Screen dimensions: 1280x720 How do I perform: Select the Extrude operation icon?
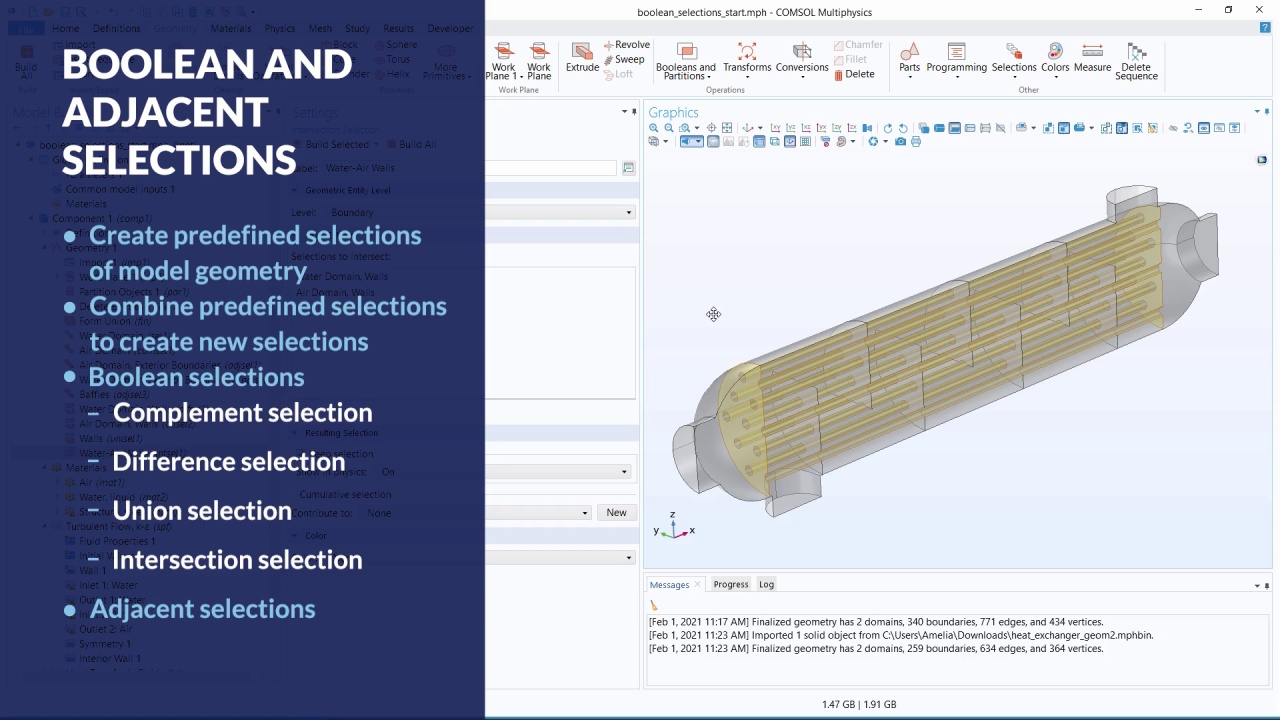pos(582,58)
